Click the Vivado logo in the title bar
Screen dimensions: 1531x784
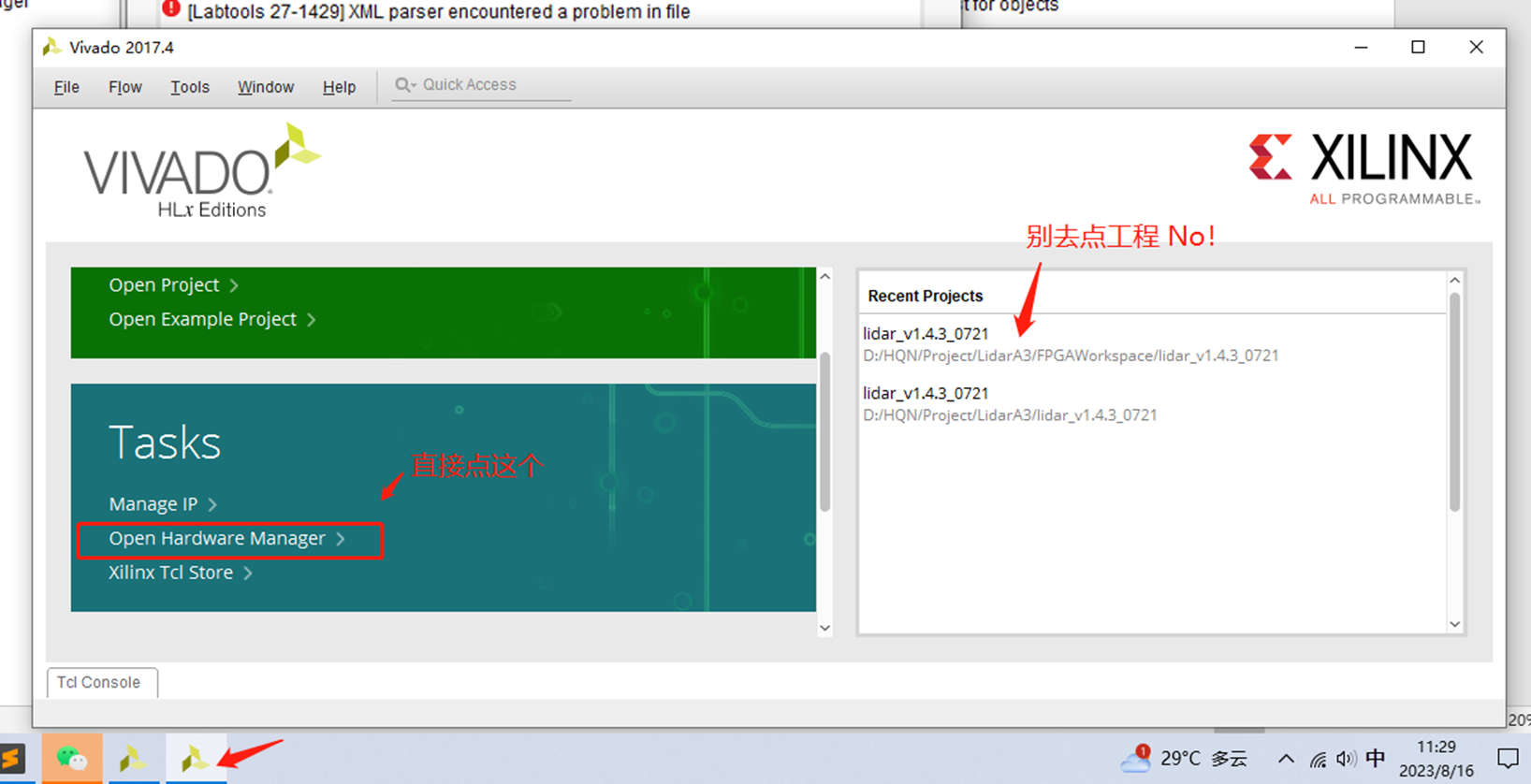click(51, 48)
